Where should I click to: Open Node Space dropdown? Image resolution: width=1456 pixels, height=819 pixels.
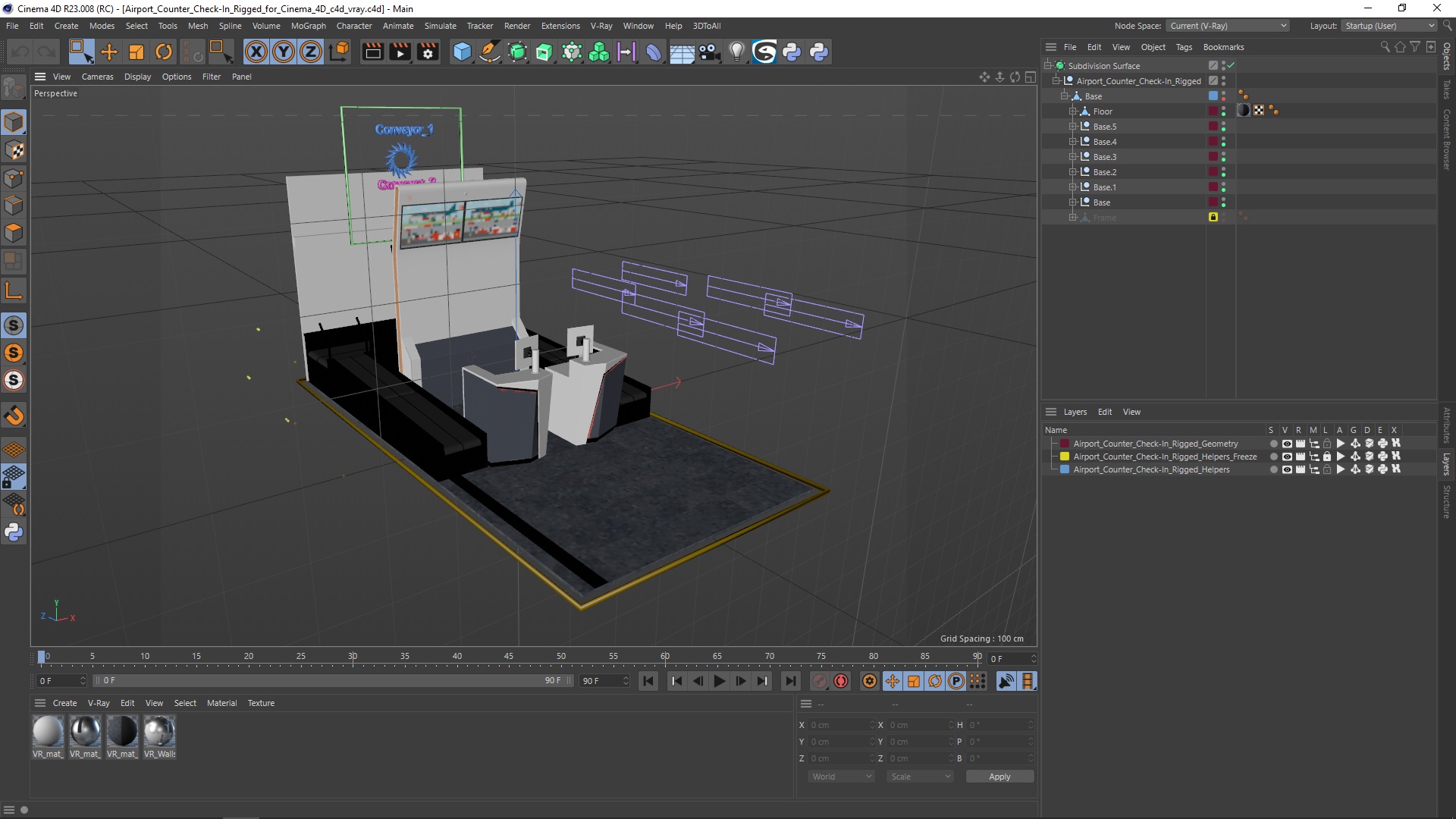point(1228,26)
